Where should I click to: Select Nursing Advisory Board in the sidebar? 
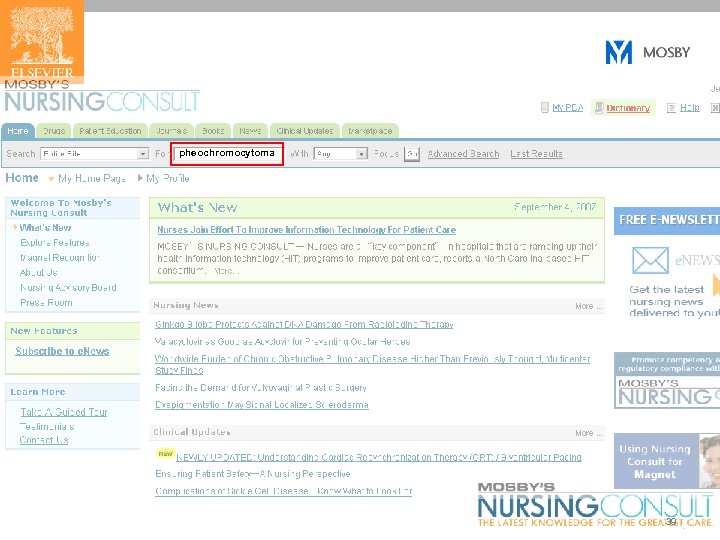(68, 287)
